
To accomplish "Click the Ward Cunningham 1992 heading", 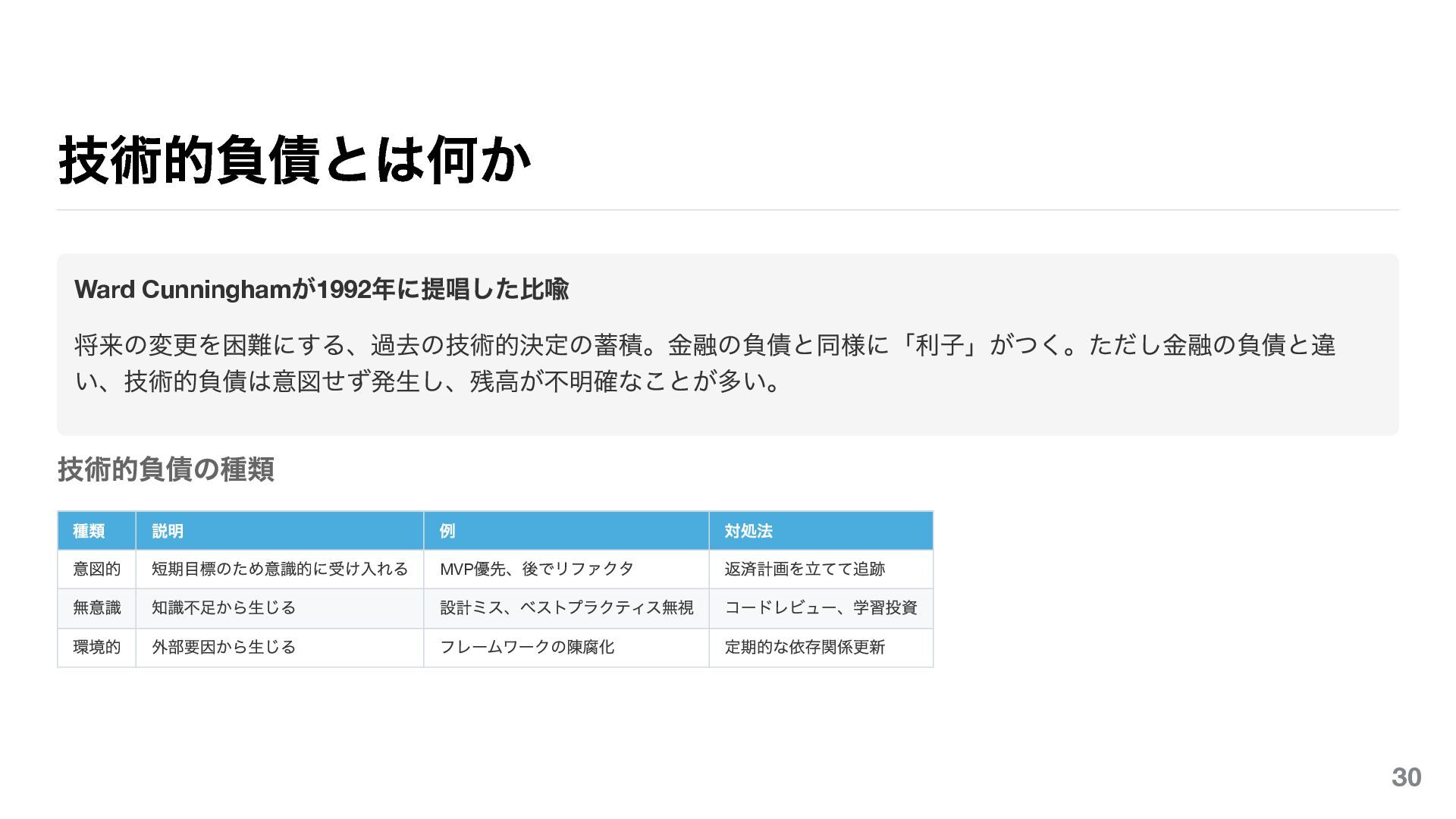I will click(x=322, y=289).
